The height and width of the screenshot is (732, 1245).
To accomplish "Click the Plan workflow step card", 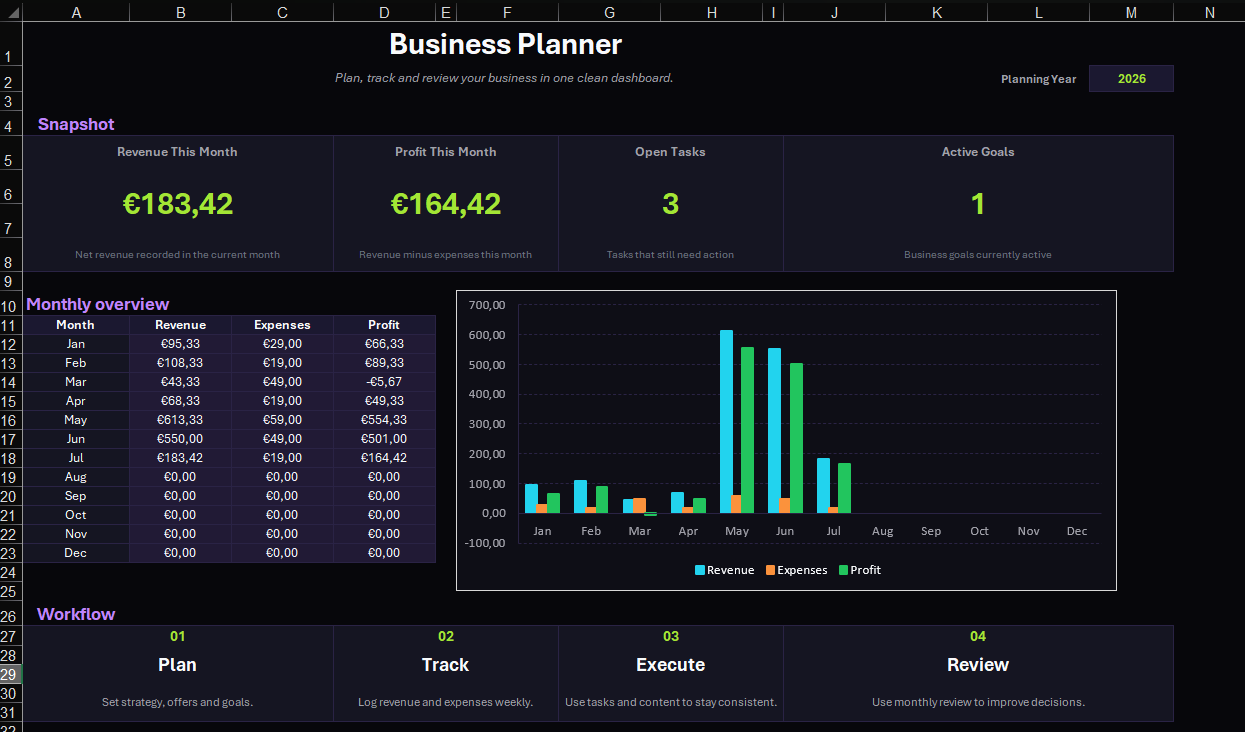I will point(178,673).
